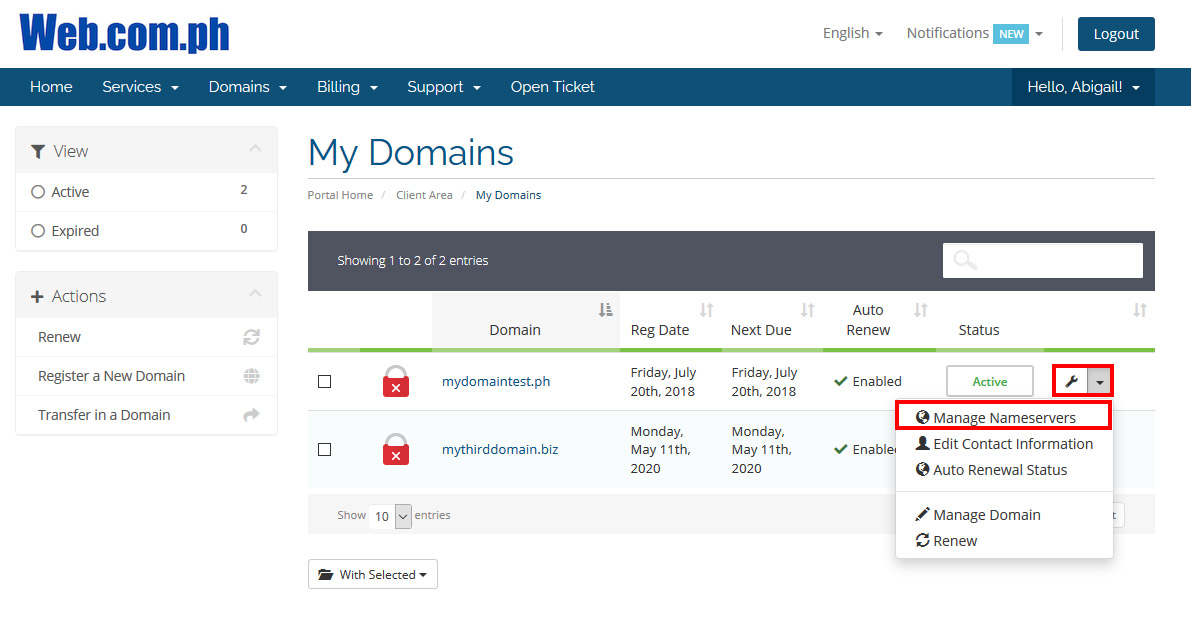Sort by the Domain column sort icon
This screenshot has height=638, width=1191.
click(605, 310)
